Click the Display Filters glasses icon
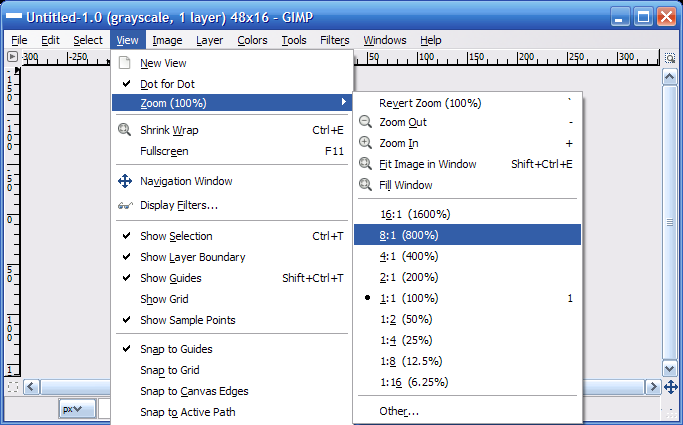The height and width of the screenshot is (425, 683). tap(125, 206)
